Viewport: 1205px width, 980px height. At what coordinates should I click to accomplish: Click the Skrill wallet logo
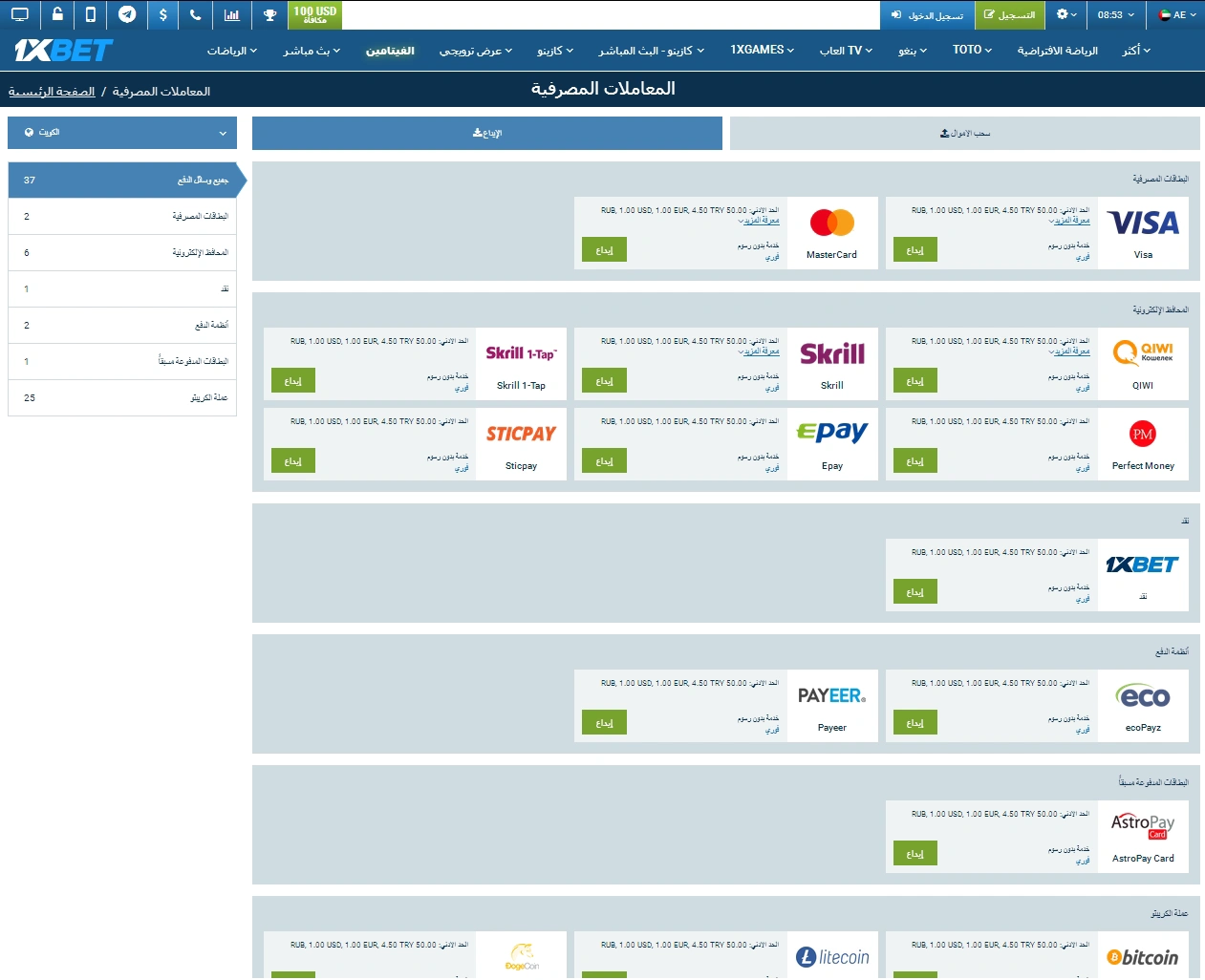coord(832,353)
